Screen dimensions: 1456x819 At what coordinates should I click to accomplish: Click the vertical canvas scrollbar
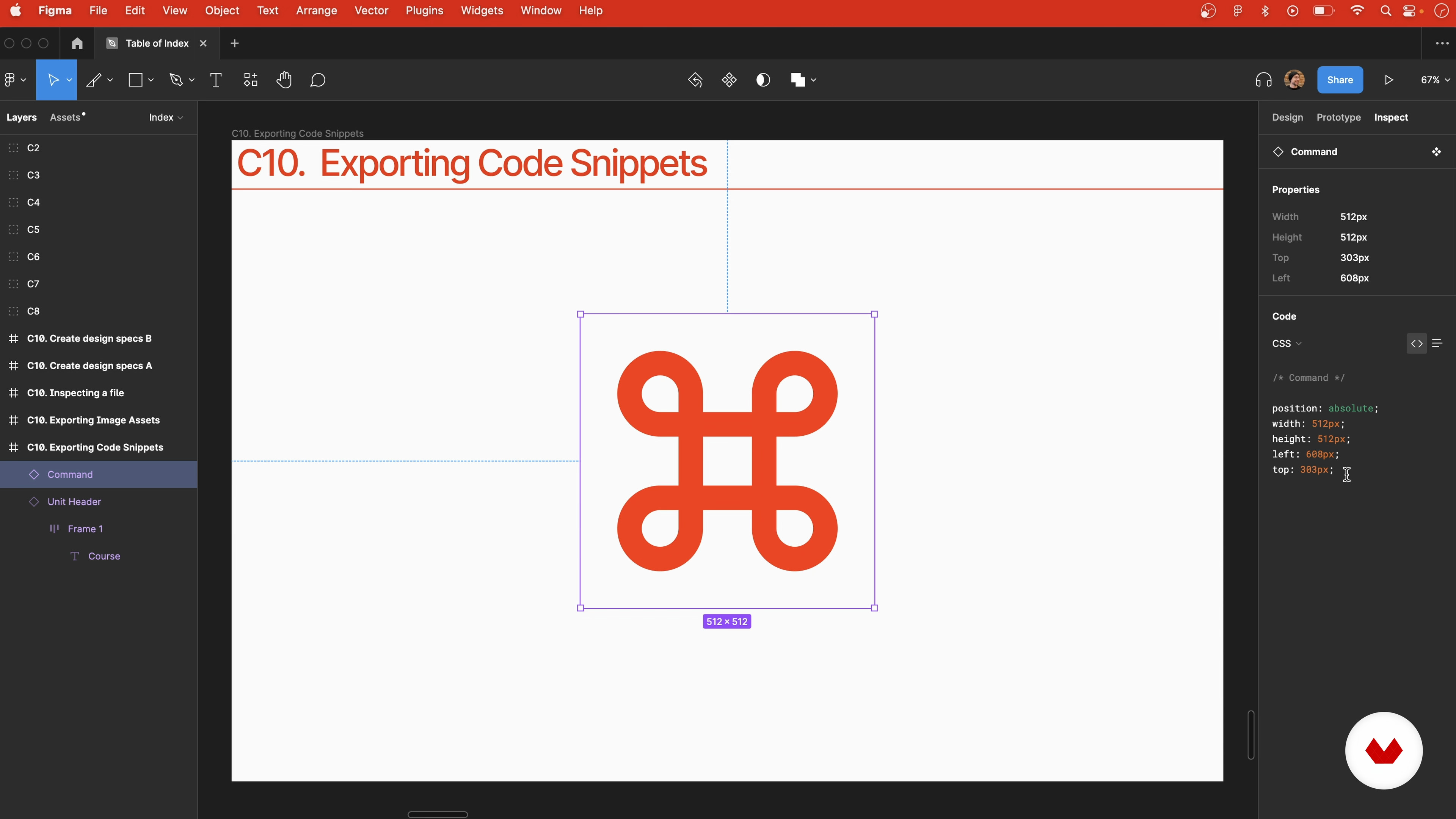[x=1251, y=735]
